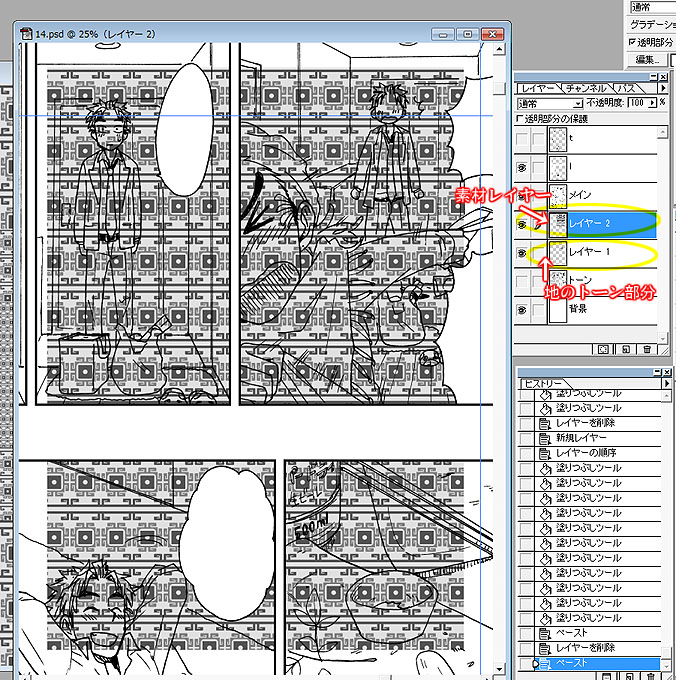
Task: Set history brush source box for 新規レイヤー
Action: 526,438
